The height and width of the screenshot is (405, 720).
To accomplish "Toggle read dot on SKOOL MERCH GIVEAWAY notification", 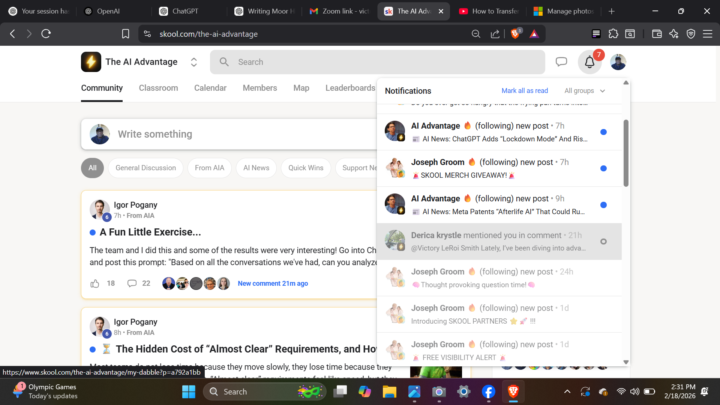I will pos(603,169).
